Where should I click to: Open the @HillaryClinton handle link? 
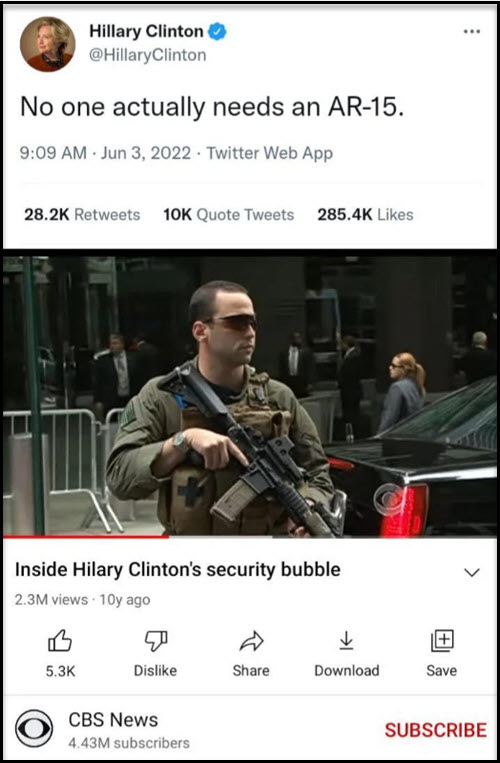pos(148,55)
